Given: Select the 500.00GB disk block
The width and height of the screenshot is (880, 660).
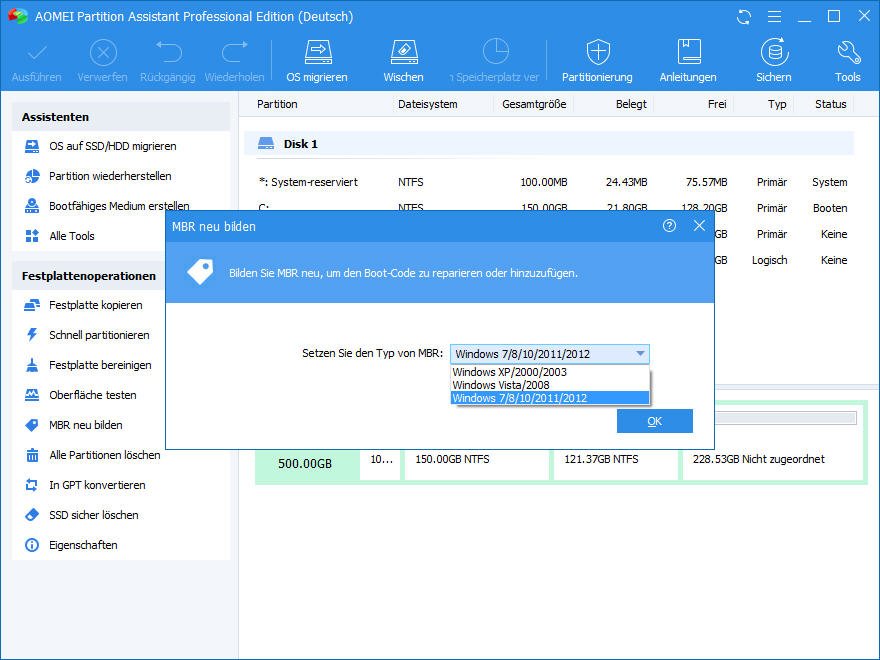Looking at the screenshot, I should click(306, 464).
